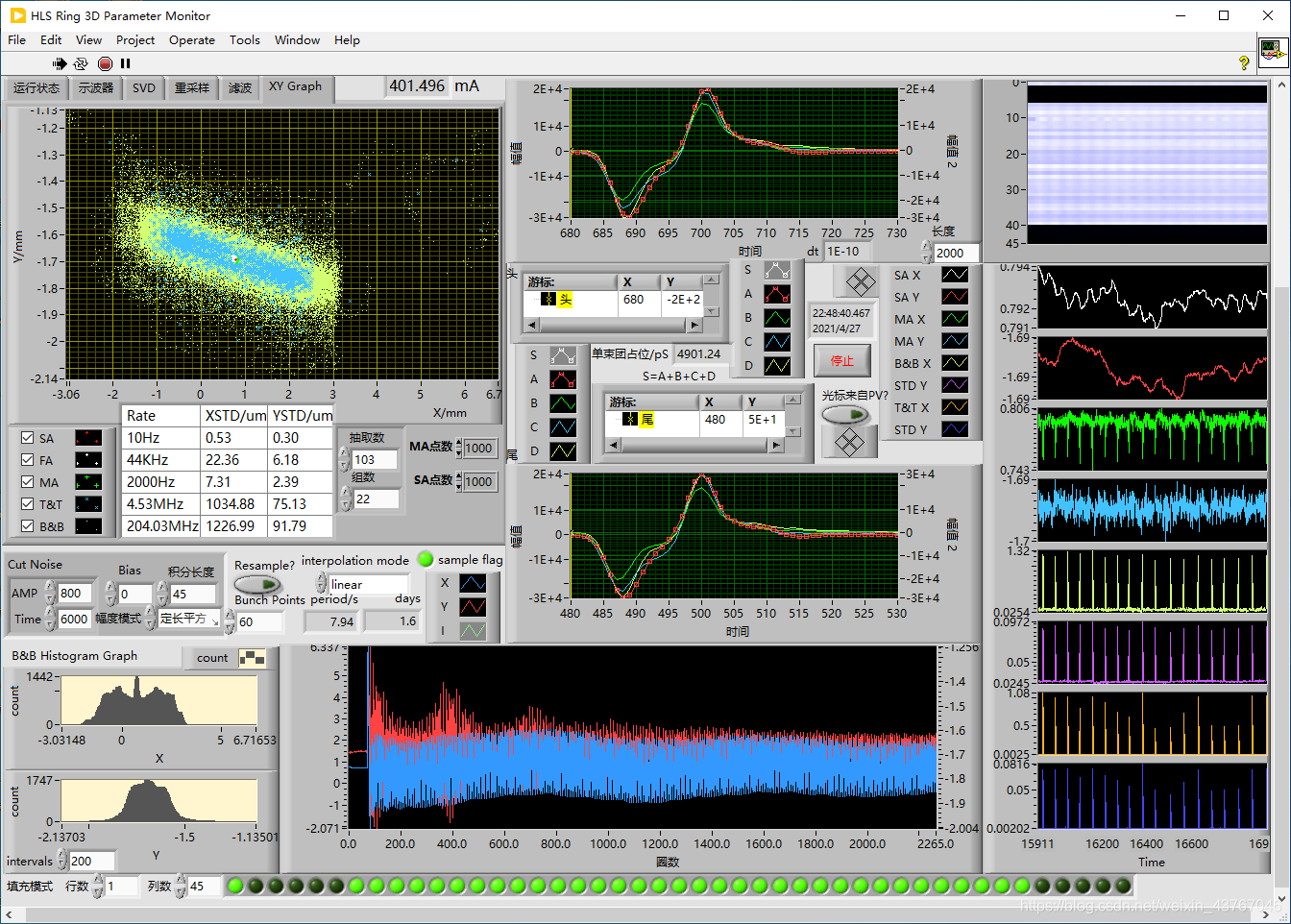The image size is (1291, 924).
Task: Click the Run Continuously toolbar icon
Action: (x=81, y=63)
